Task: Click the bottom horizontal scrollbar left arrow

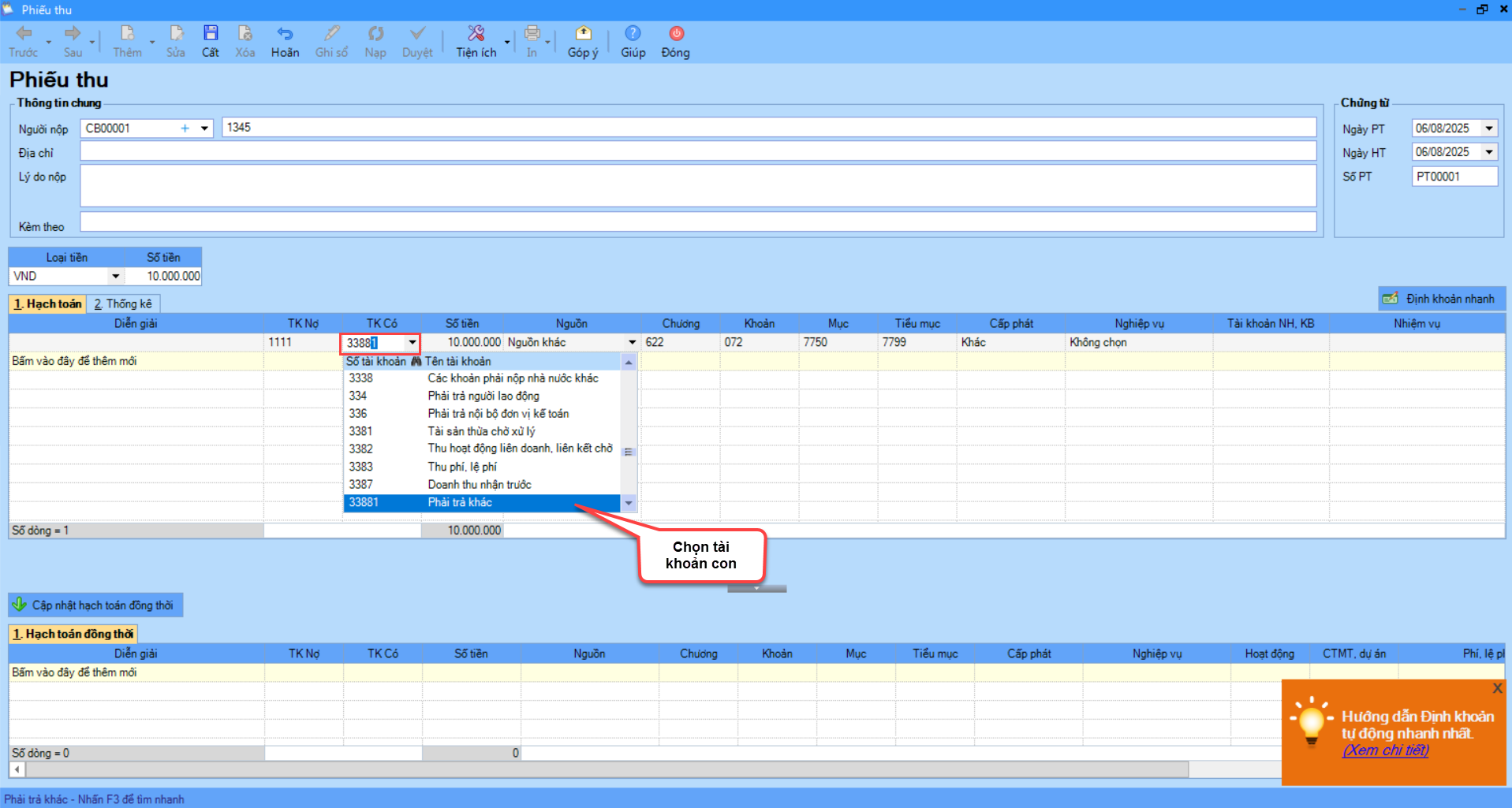Action: [x=17, y=769]
